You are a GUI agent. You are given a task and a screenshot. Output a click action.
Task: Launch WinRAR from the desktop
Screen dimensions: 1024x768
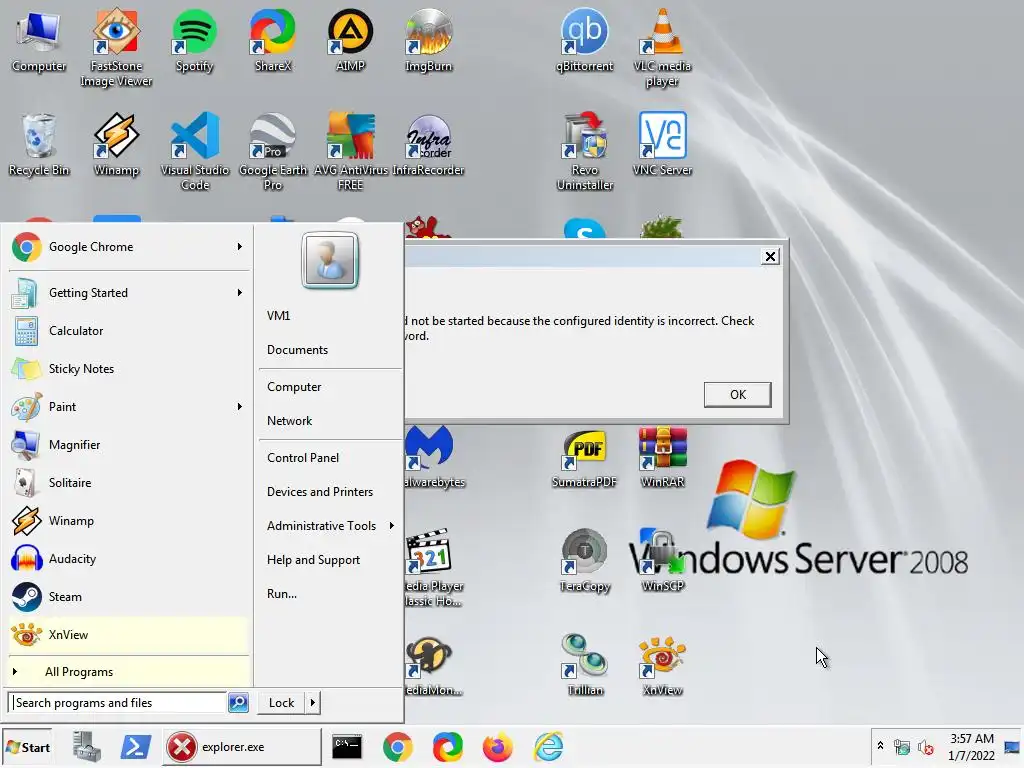pos(662,458)
